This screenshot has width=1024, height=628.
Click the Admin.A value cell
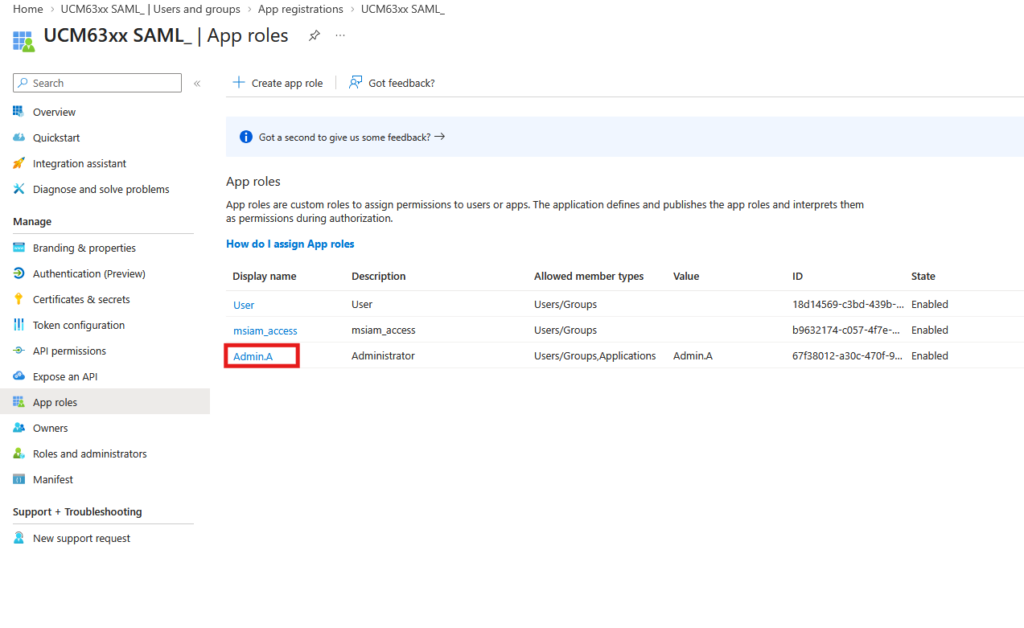pyautogui.click(x=693, y=356)
